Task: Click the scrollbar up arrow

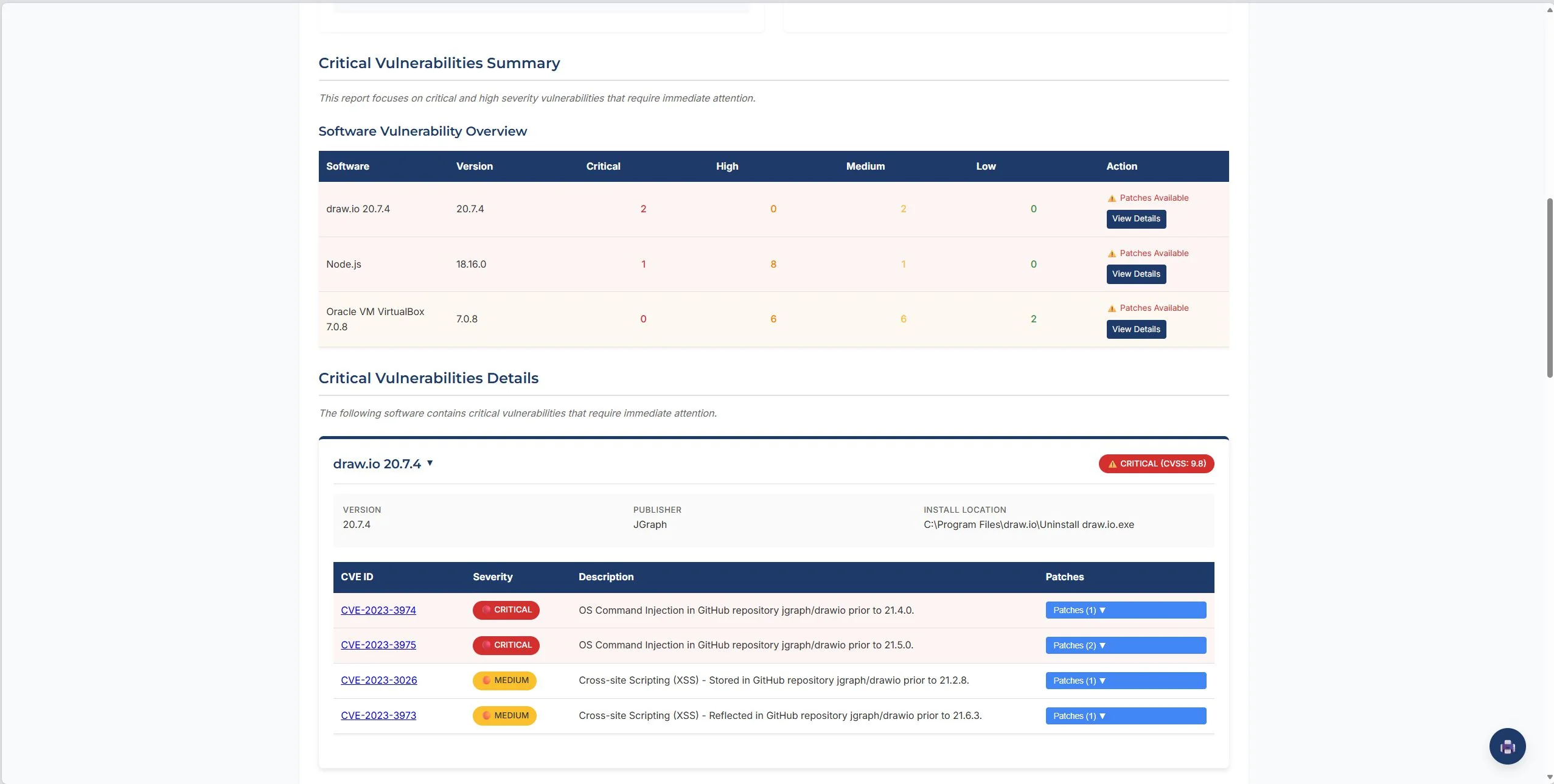Action: (x=1550, y=10)
